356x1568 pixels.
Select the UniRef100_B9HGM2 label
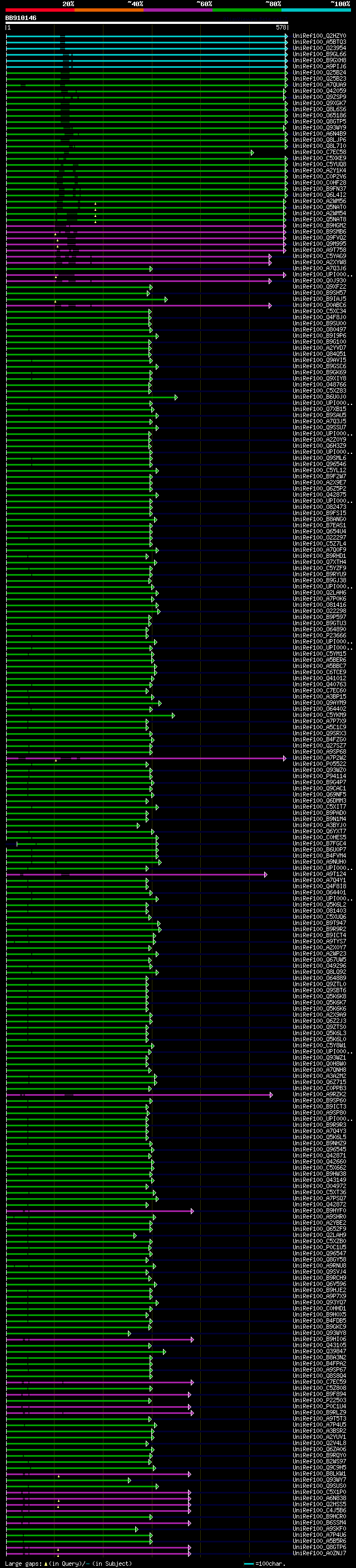tap(319, 226)
